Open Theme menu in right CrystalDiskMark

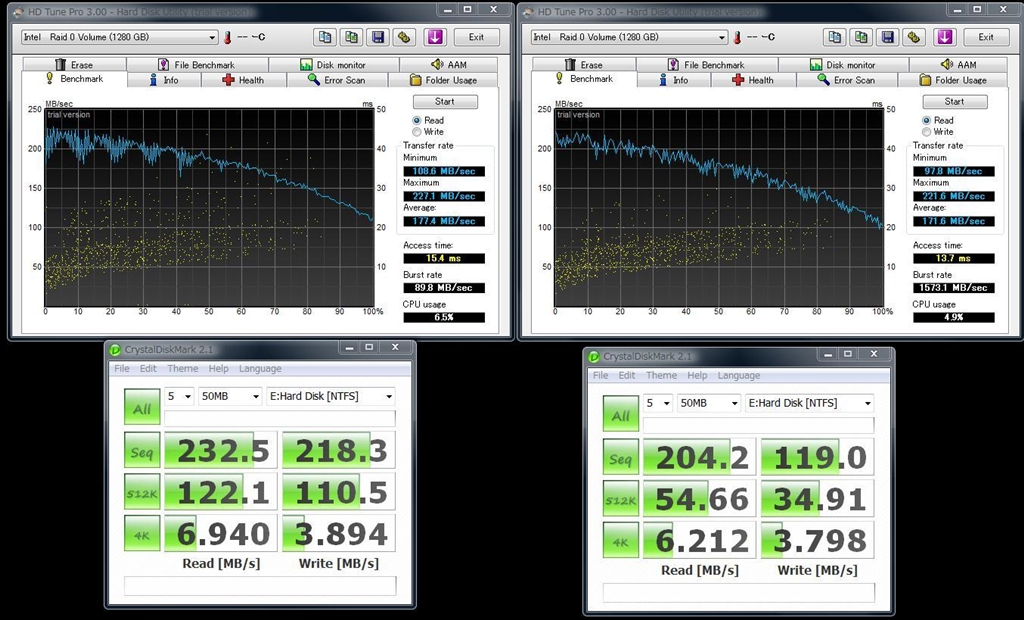[661, 376]
